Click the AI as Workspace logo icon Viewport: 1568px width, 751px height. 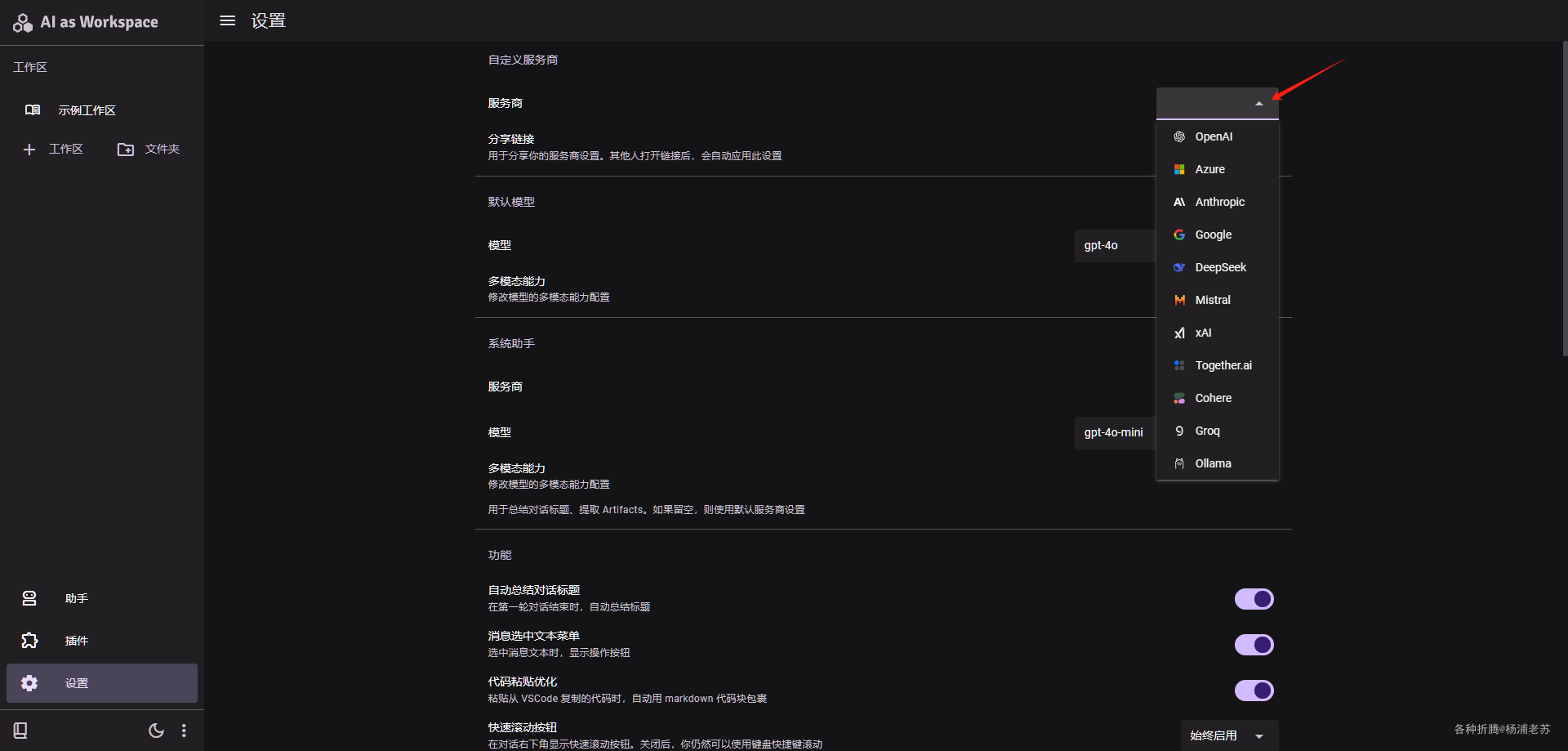23,23
